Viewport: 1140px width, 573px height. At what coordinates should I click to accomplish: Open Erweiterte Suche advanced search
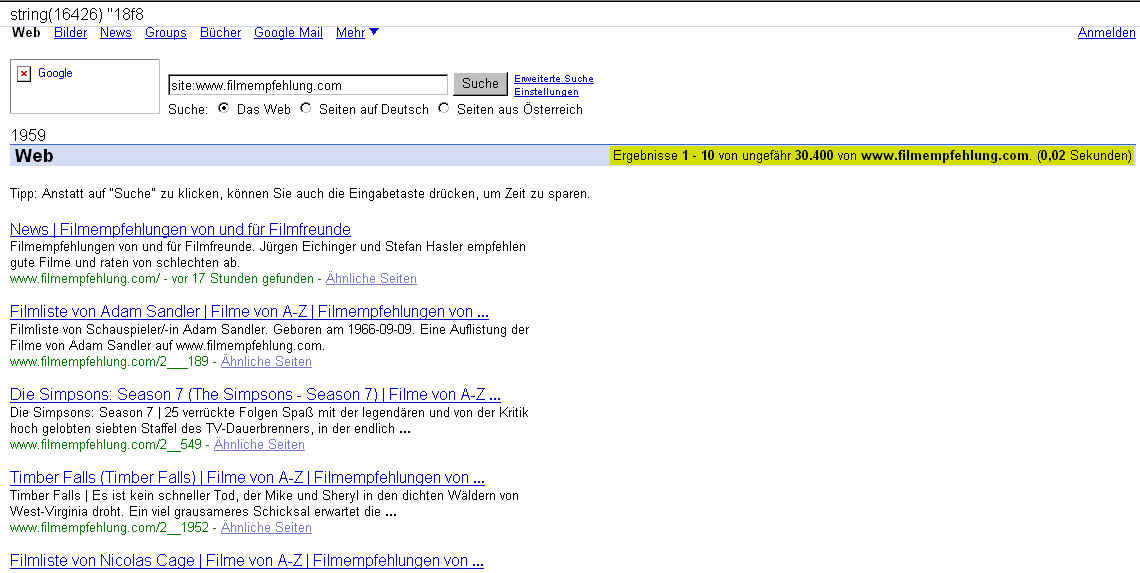point(553,79)
